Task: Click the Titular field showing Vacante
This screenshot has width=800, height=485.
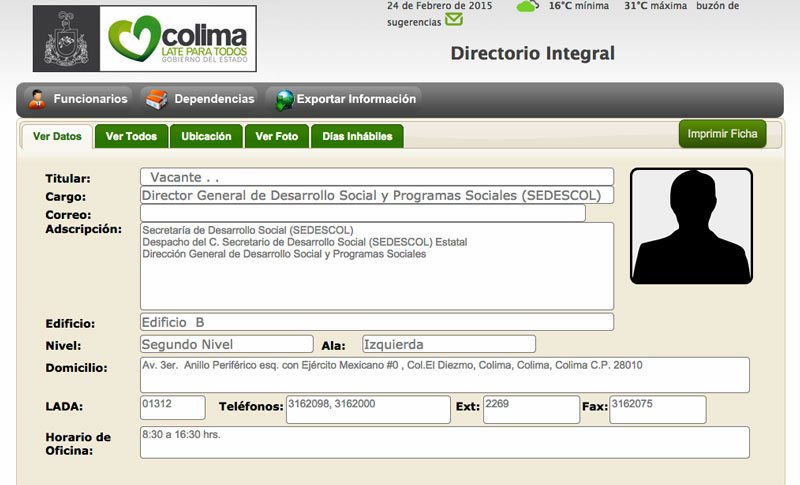Action: (377, 177)
